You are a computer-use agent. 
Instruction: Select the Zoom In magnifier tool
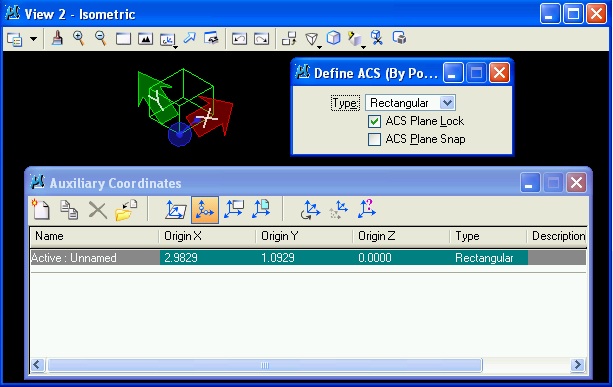coord(79,39)
